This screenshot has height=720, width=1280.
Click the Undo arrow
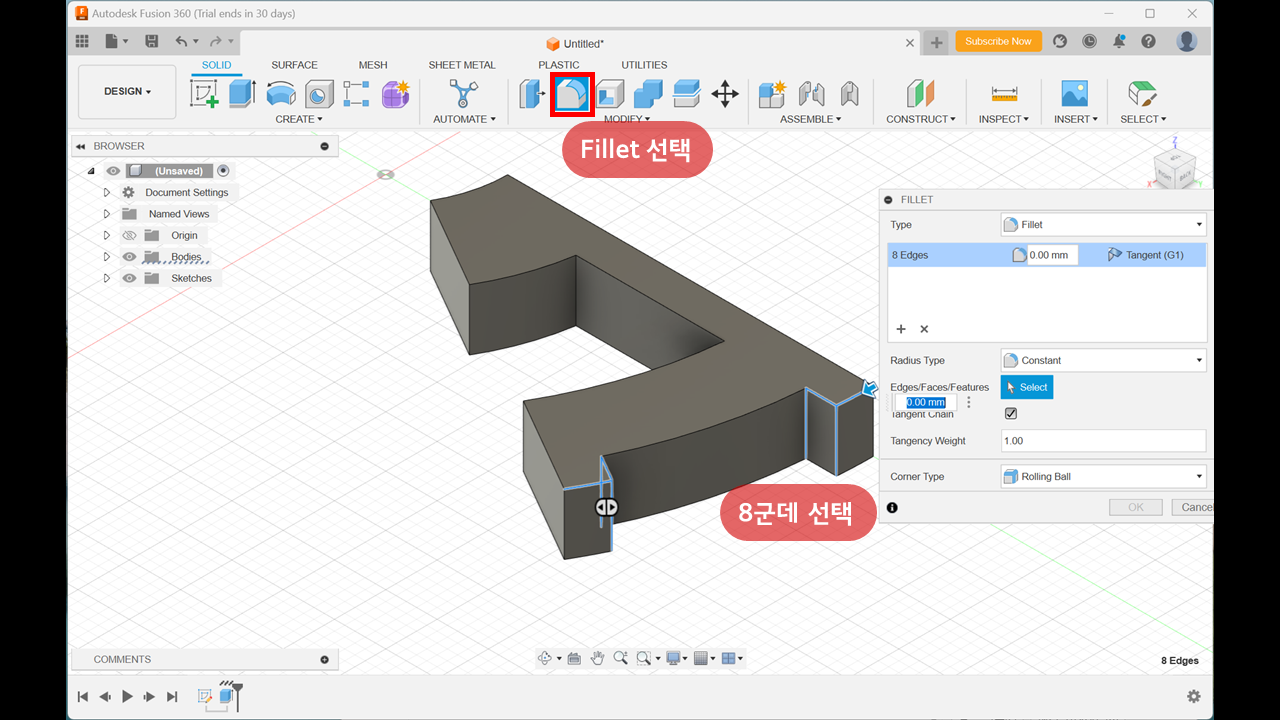tap(181, 41)
